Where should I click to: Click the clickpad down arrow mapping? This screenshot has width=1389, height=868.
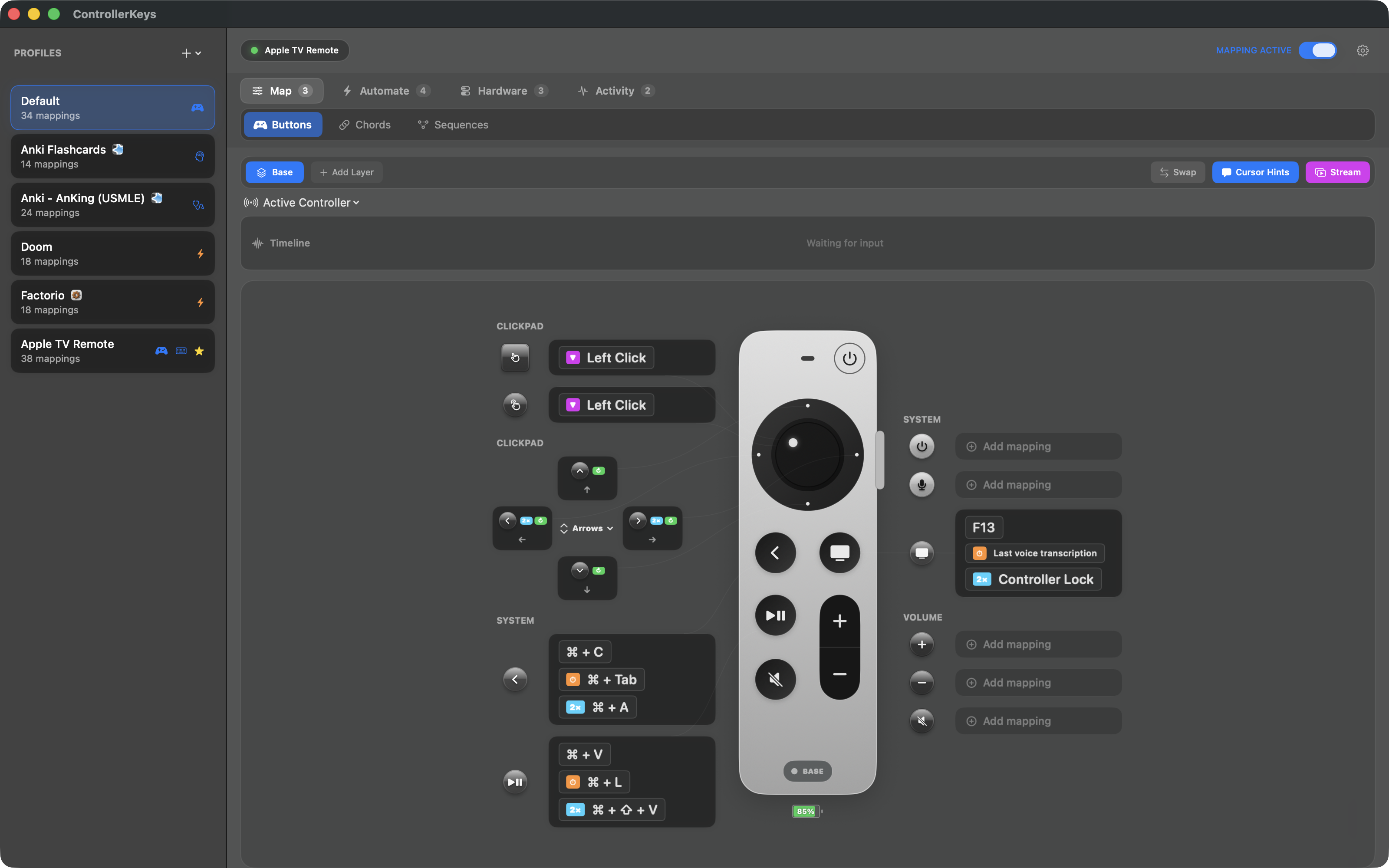tap(587, 578)
